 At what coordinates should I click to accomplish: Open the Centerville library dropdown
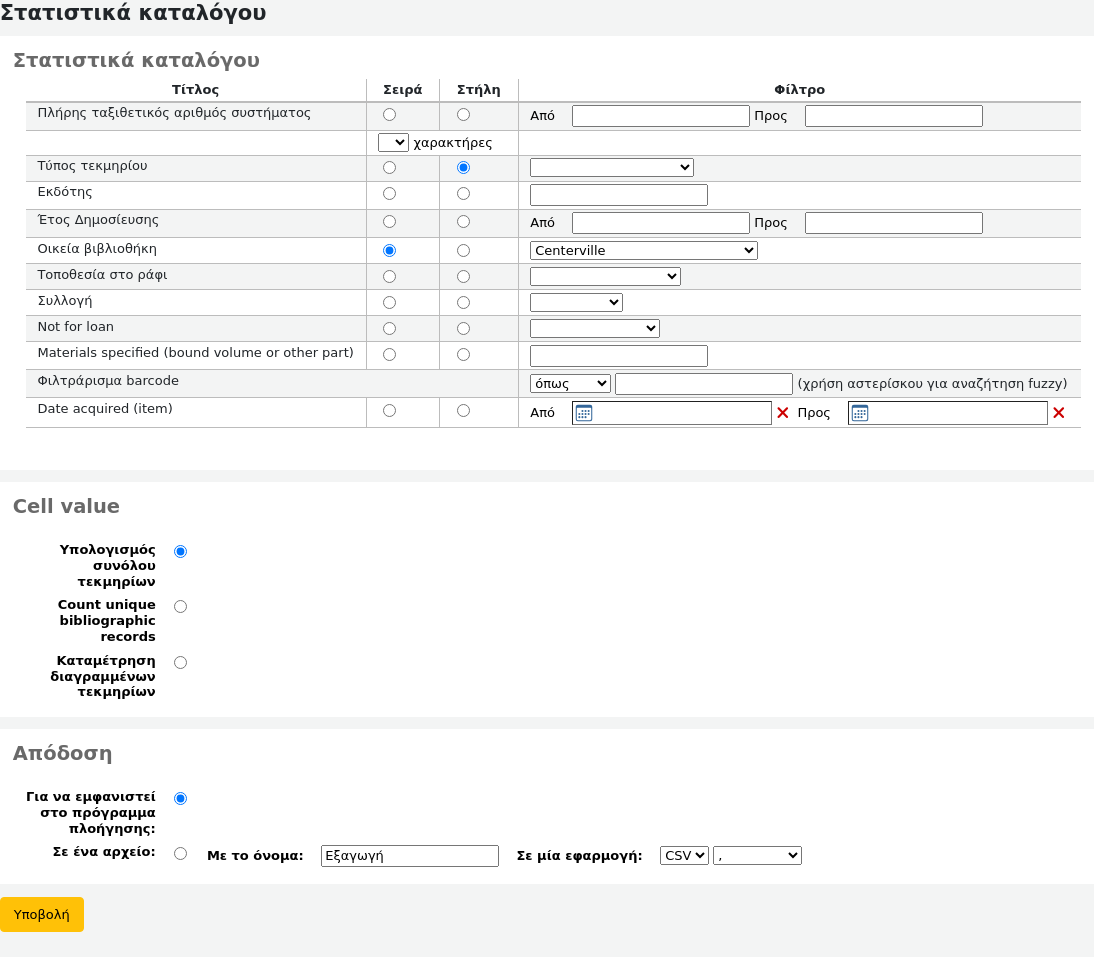coord(643,250)
